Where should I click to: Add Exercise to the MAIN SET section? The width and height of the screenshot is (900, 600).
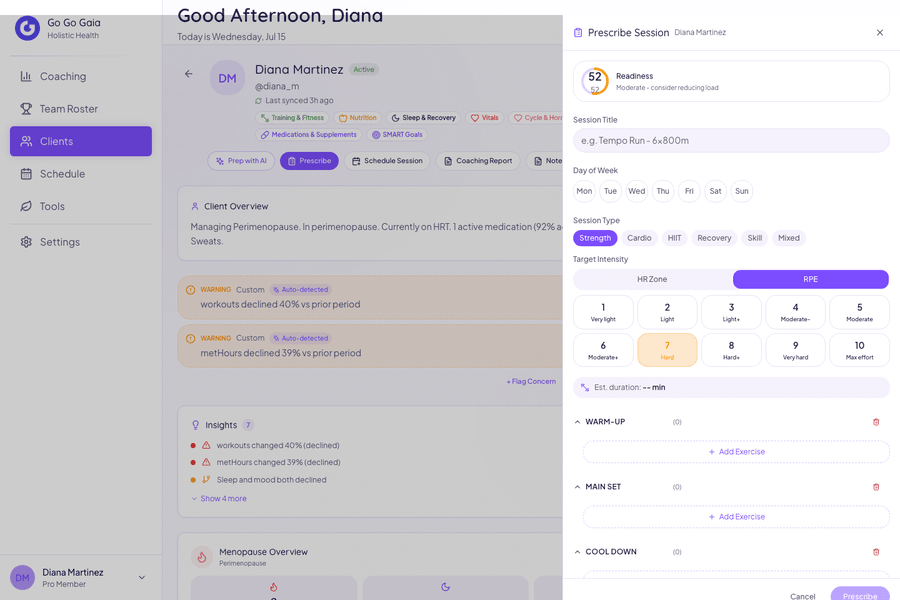736,517
